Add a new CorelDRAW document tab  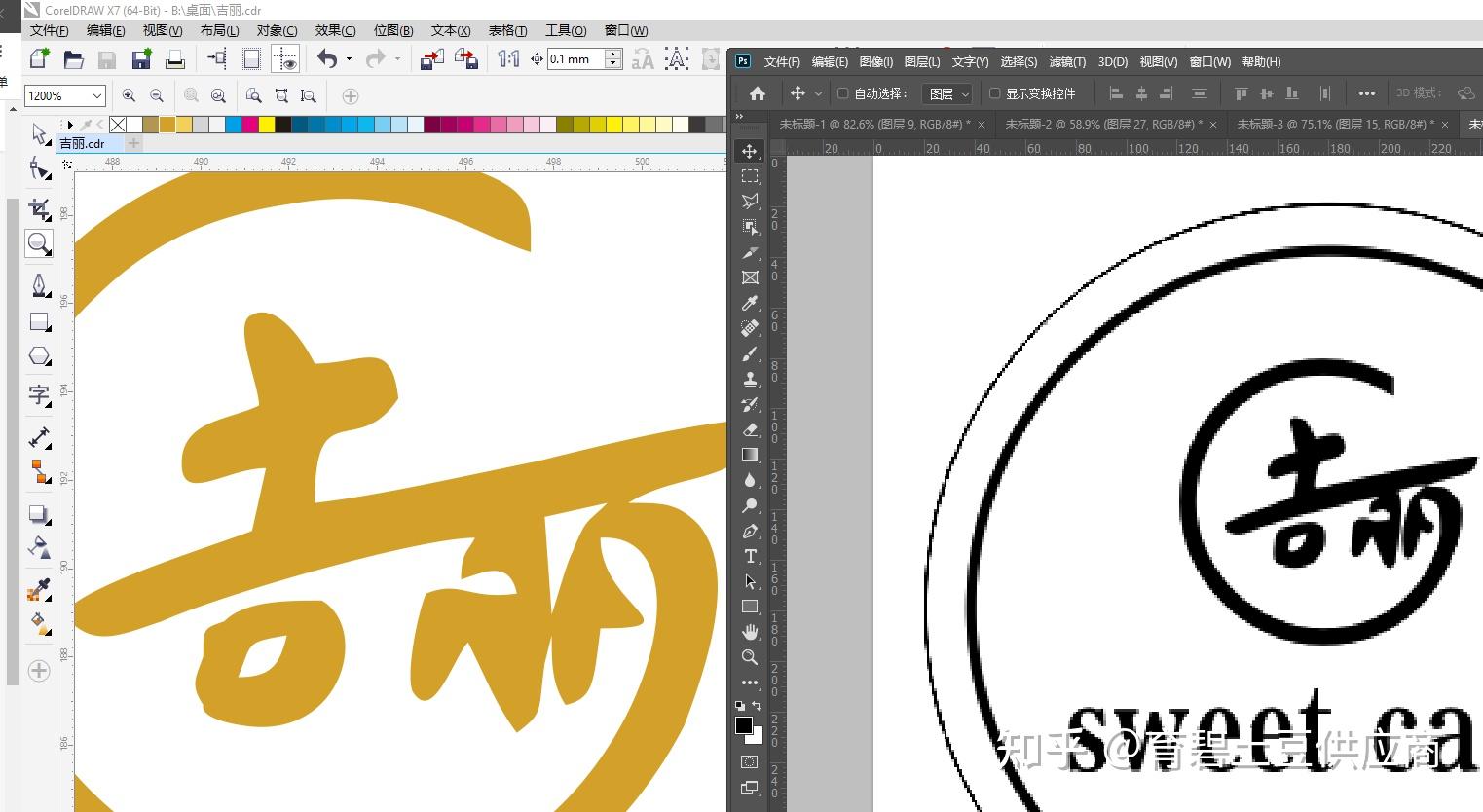pos(134,143)
